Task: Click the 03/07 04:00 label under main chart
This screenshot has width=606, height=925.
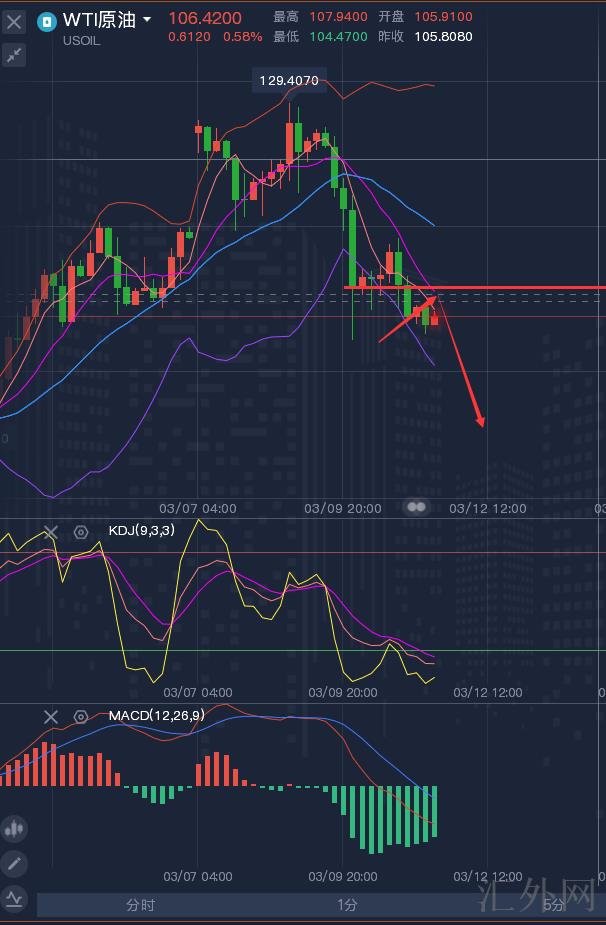Action: pyautogui.click(x=198, y=509)
